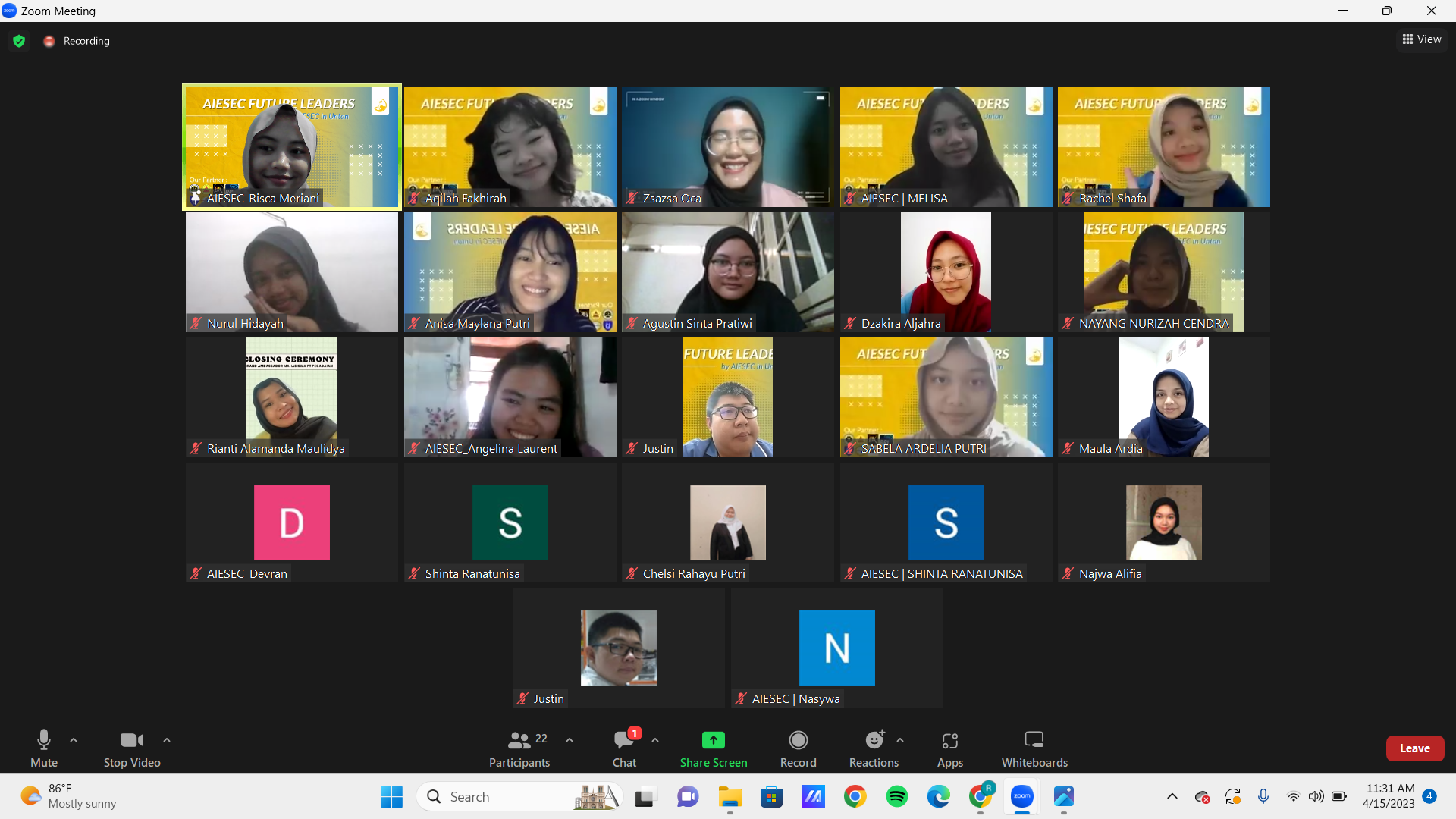The width and height of the screenshot is (1456, 819).
Task: Click the Recording indicator label
Action: pos(86,41)
